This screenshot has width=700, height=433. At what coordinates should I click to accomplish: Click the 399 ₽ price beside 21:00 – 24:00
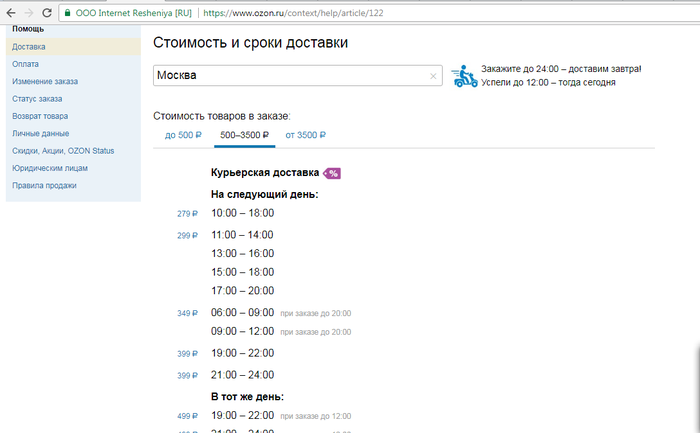pos(187,376)
